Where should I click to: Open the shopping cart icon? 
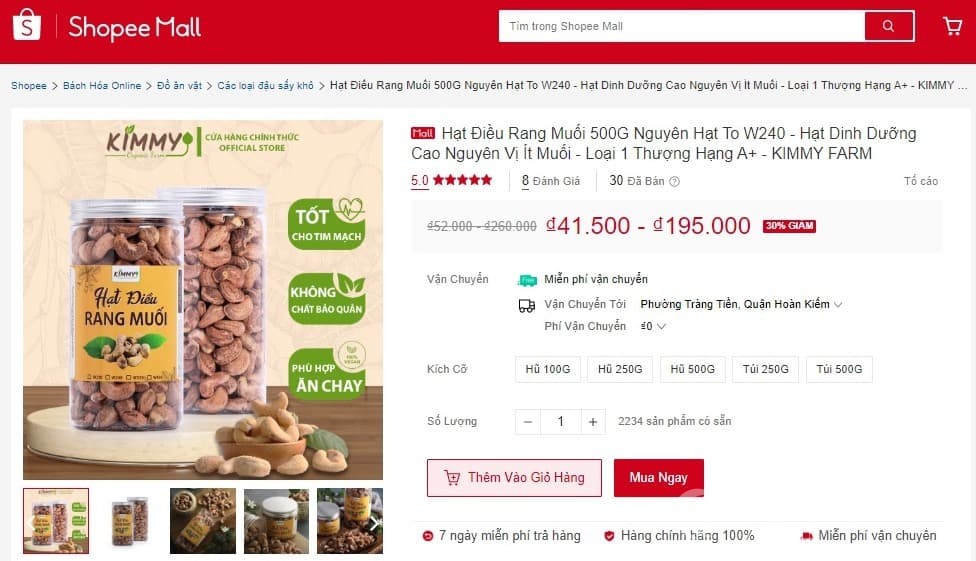point(952,26)
